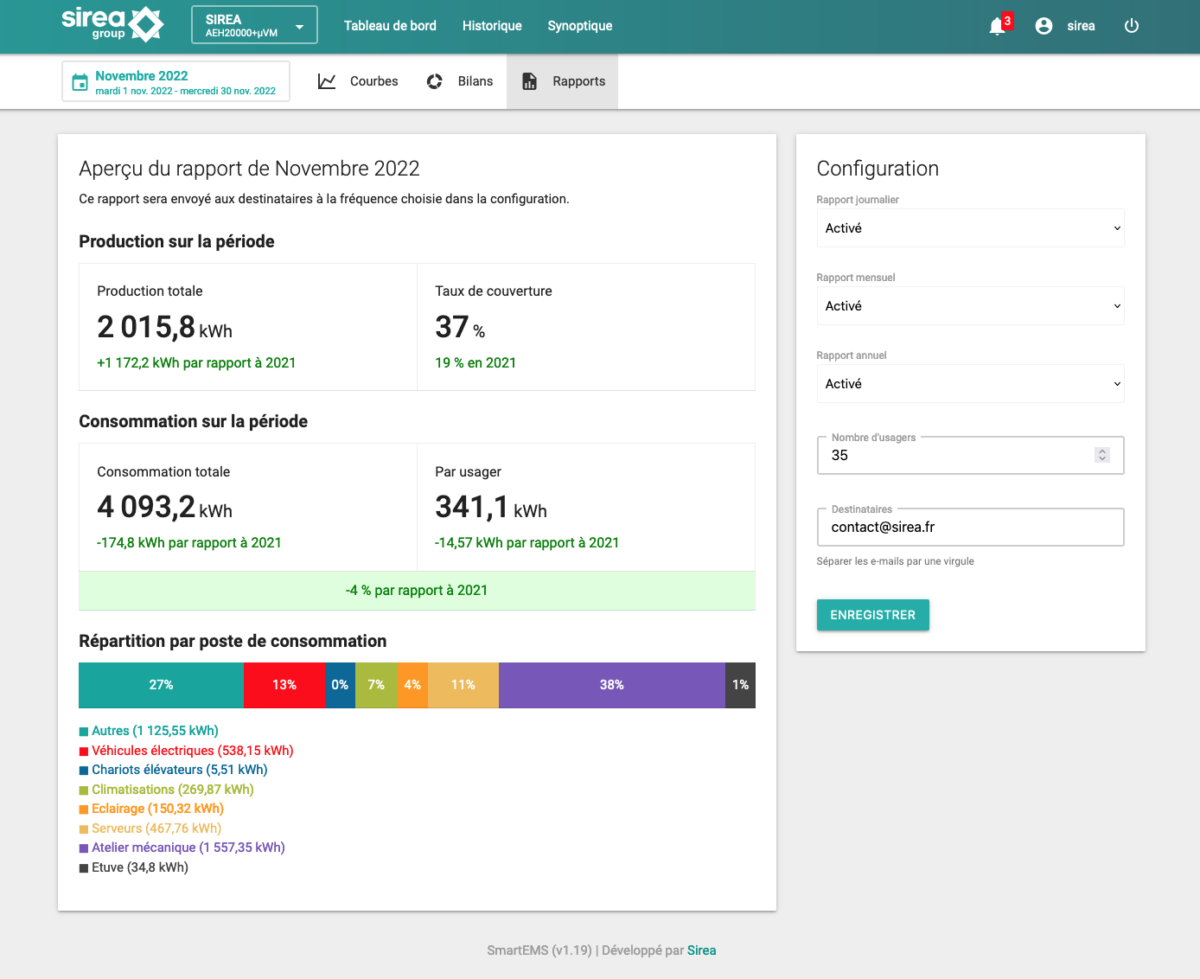Viewport: 1200px width, 979px height.
Task: Click the 341,1 kWh par usager value
Action: pyautogui.click(x=491, y=507)
